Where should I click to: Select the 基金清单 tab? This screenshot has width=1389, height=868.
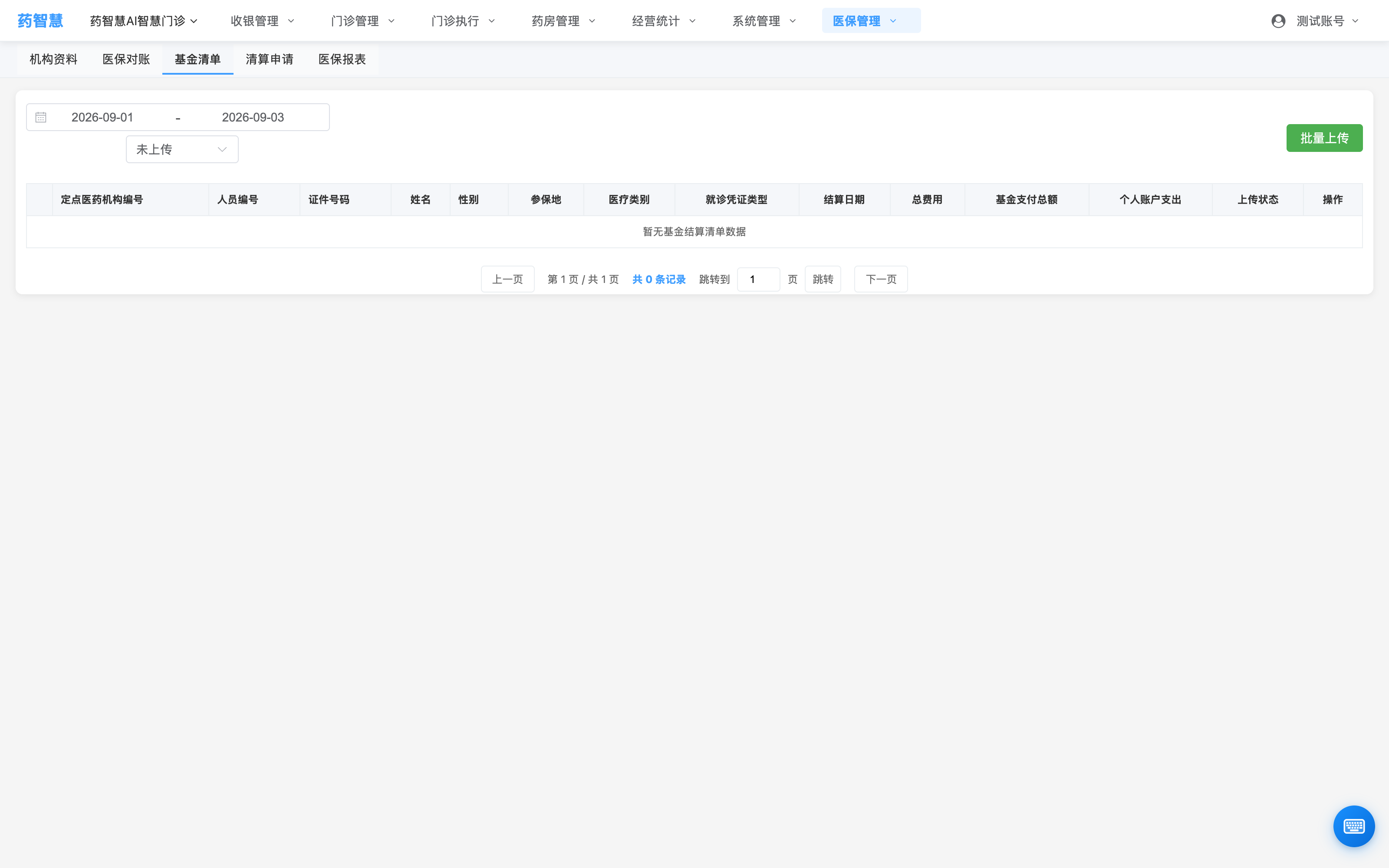(x=198, y=59)
